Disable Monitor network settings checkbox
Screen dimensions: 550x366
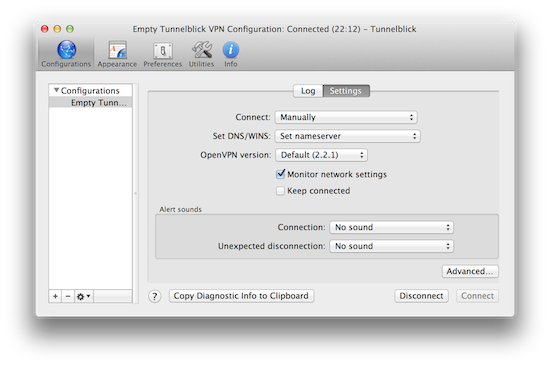pyautogui.click(x=280, y=174)
